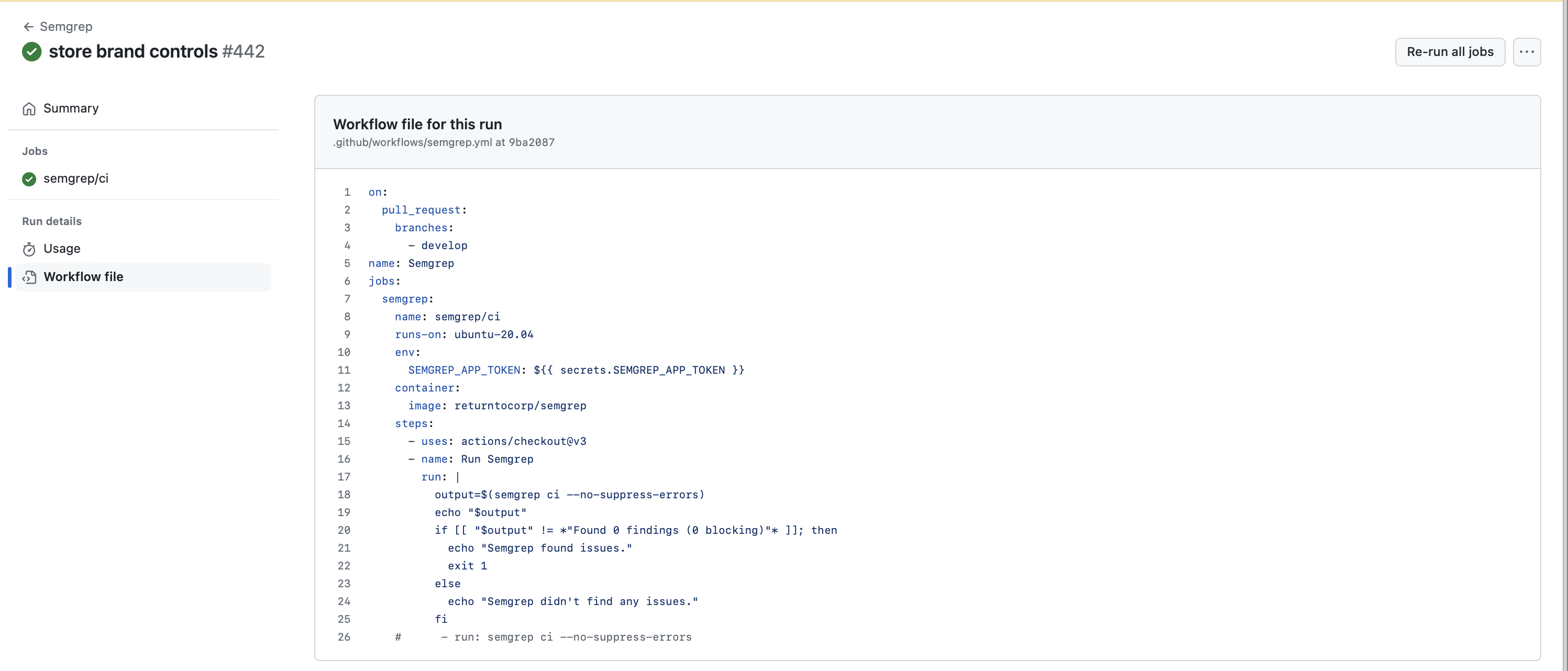Open Usage under Run details
This screenshot has width=1568, height=671.
point(62,249)
